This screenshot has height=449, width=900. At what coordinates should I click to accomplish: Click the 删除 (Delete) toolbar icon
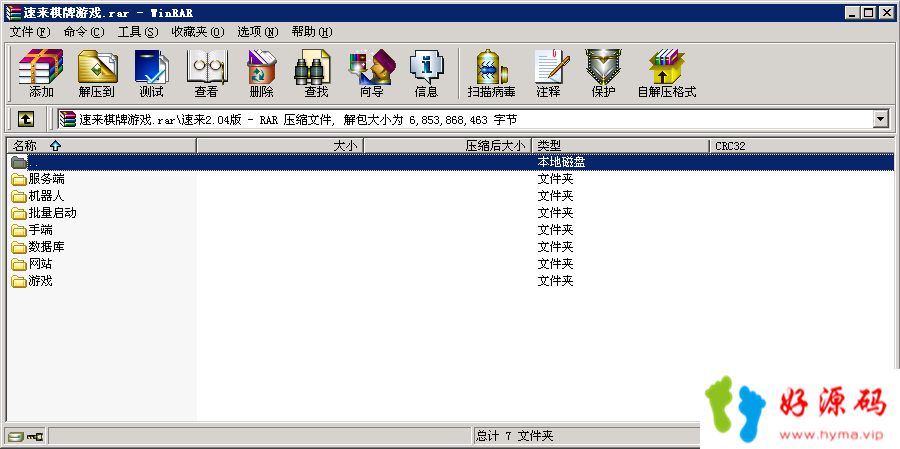pyautogui.click(x=262, y=73)
